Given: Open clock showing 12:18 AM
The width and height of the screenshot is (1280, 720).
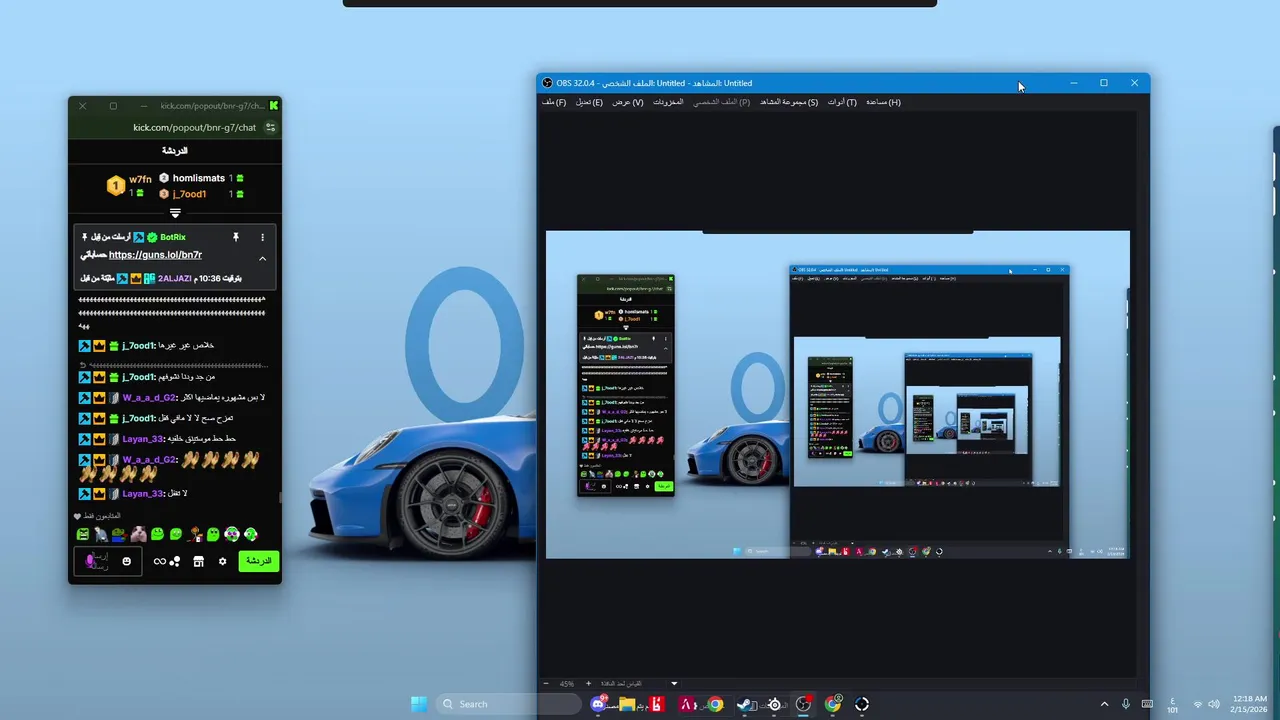Looking at the screenshot, I should (x=1250, y=704).
